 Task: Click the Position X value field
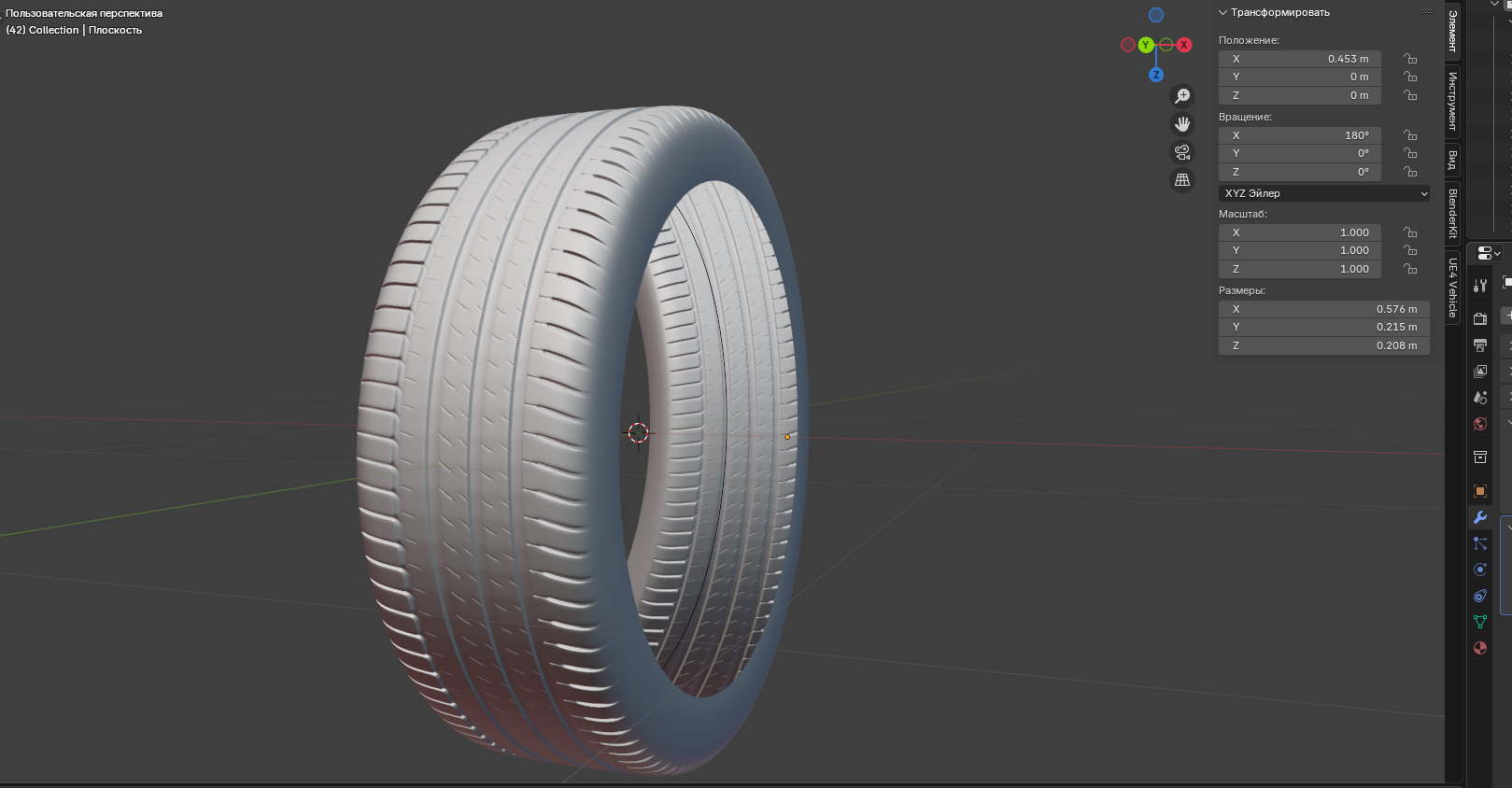point(1299,59)
